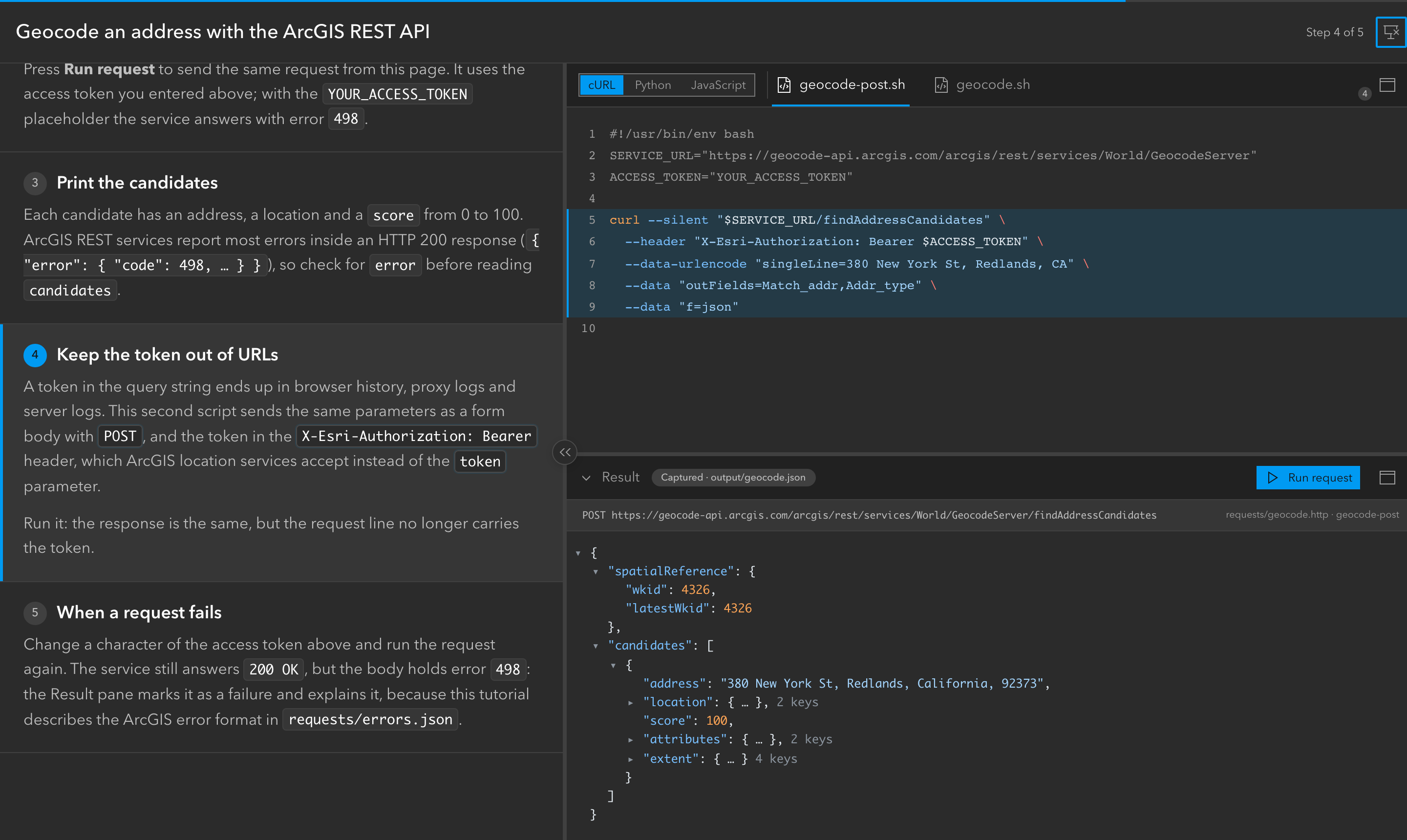Click the SERVICE_URL line in code
1407x840 pixels.
(x=933, y=156)
